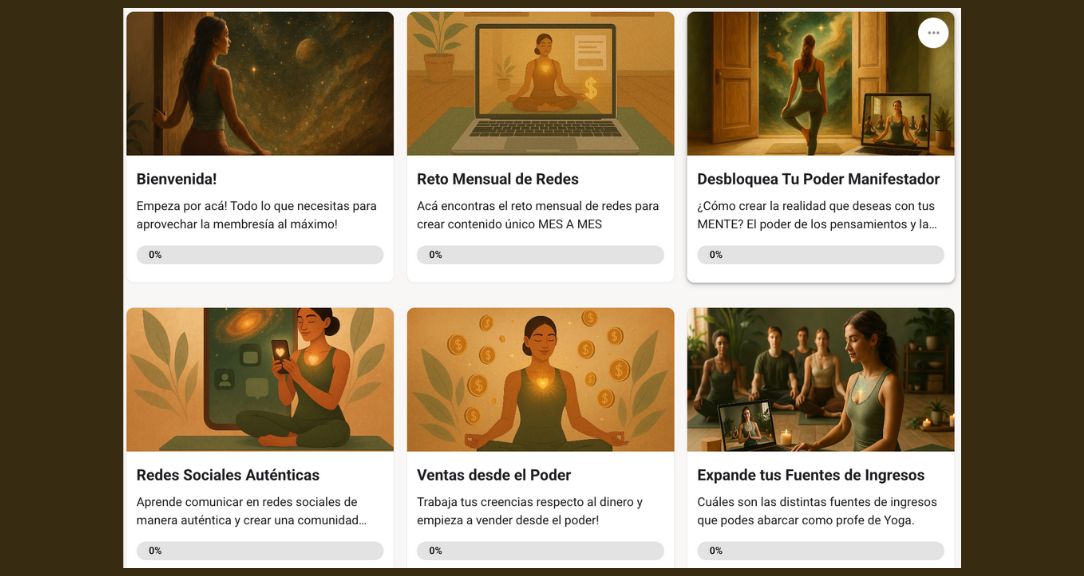This screenshot has height=576, width=1084.
Task: Click the Redes Sociales Auténticas title
Action: 228,475
